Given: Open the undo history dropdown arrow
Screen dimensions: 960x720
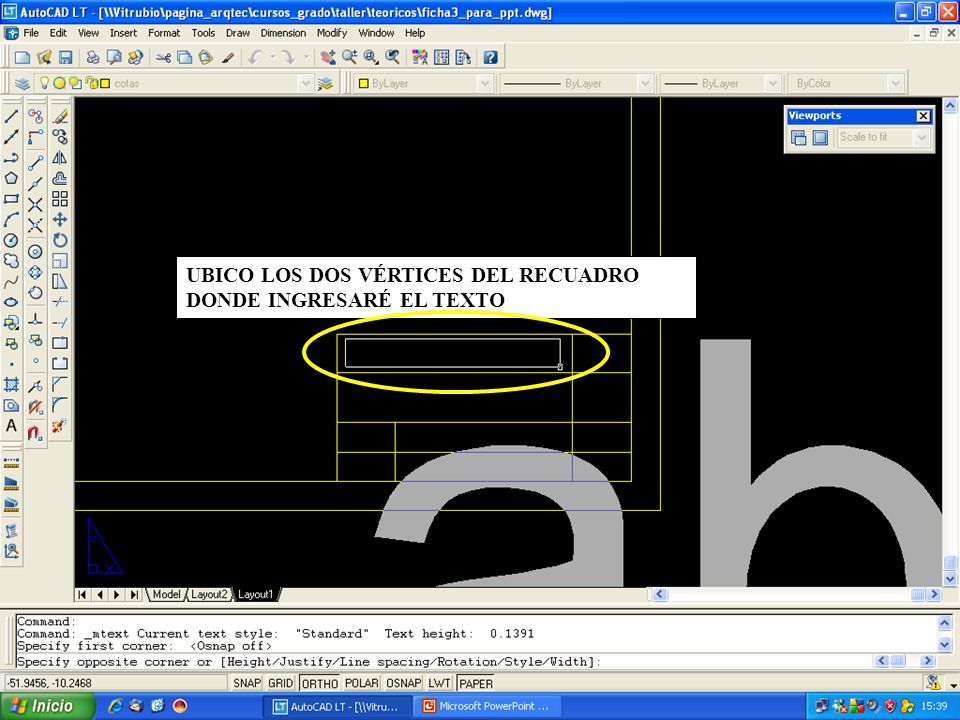Looking at the screenshot, I should tap(272, 58).
